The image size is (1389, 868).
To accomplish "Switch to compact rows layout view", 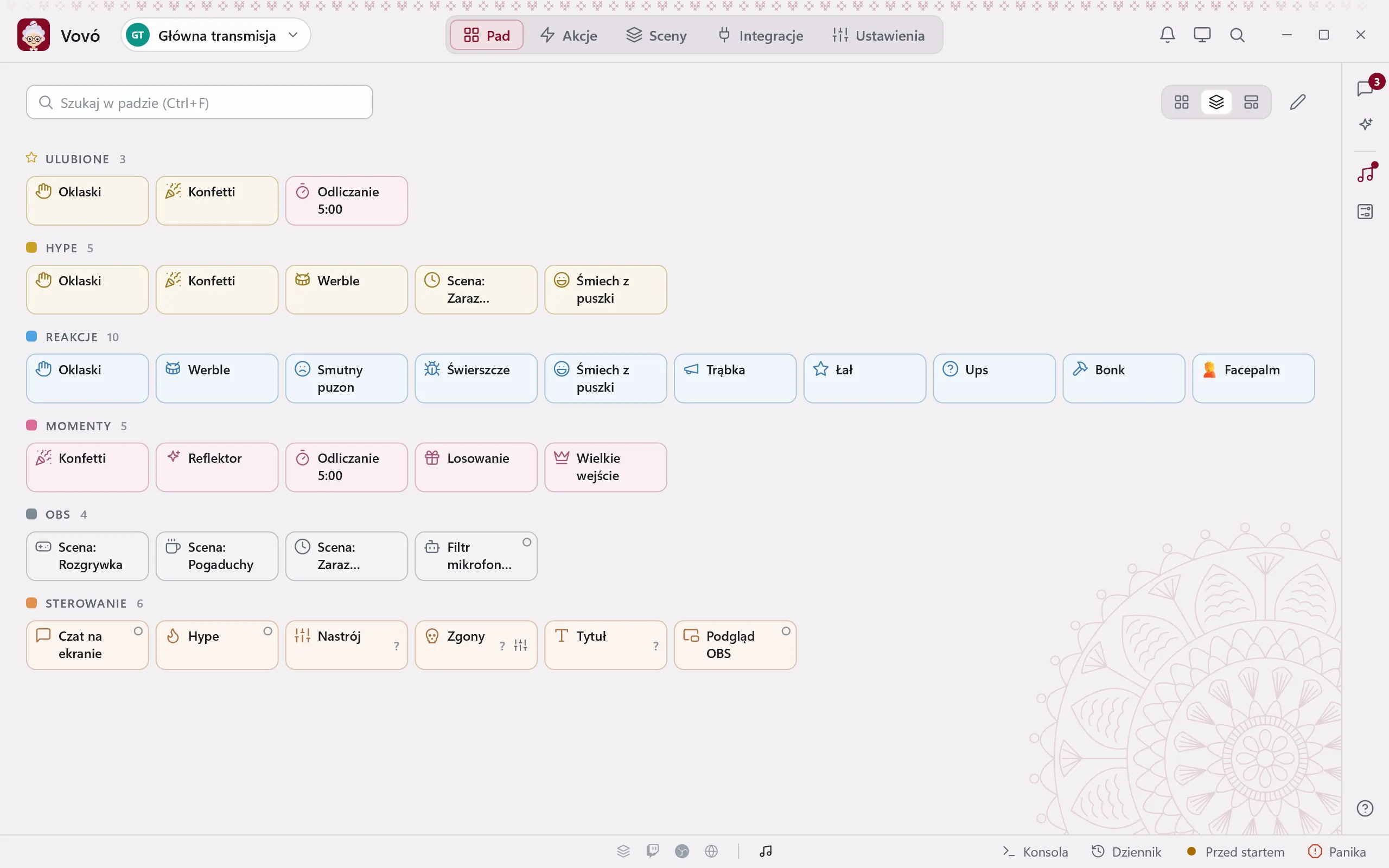I will click(x=1251, y=102).
